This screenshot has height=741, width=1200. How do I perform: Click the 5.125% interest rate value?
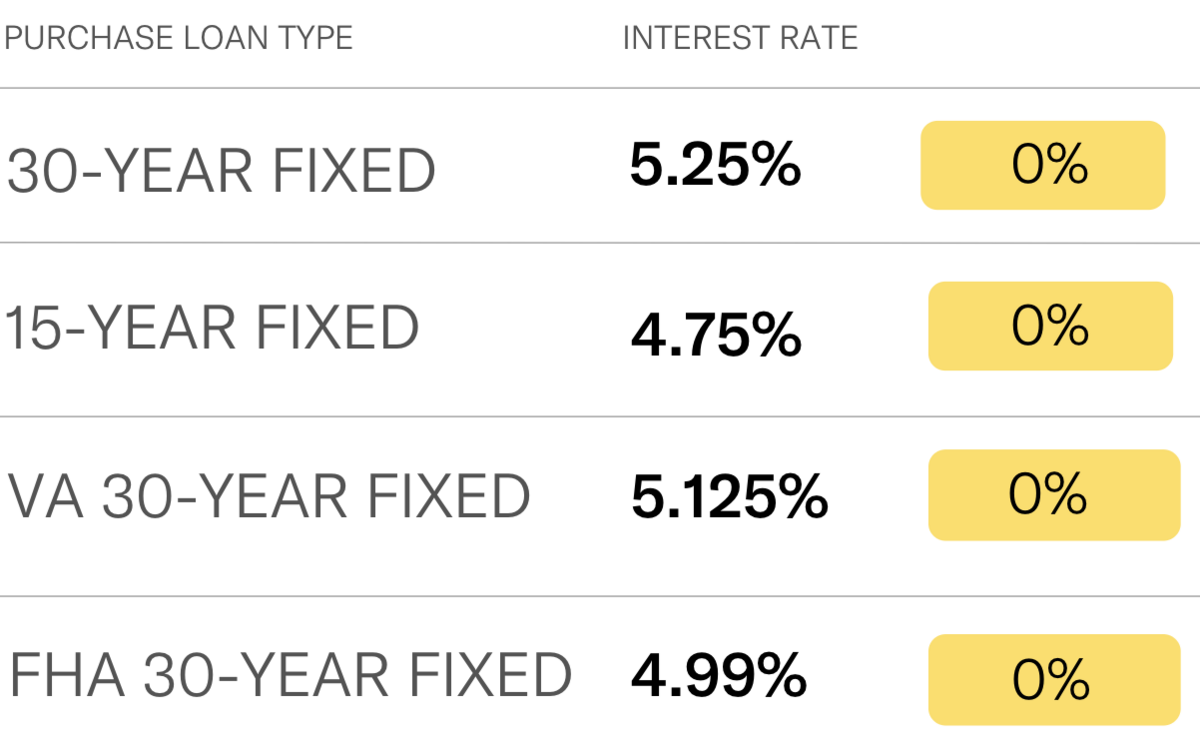tap(729, 496)
